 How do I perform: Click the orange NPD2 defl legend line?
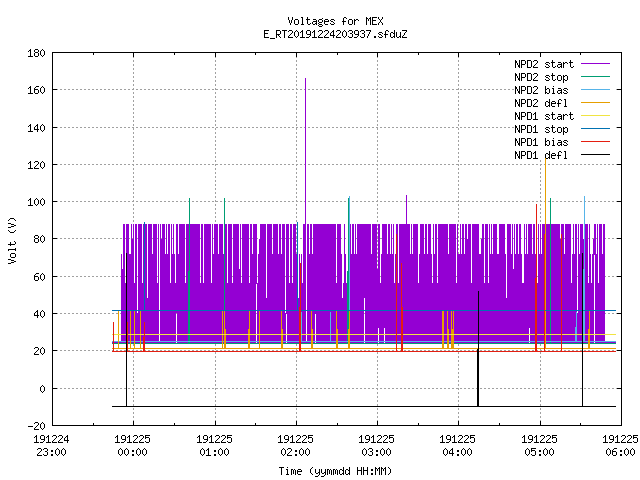pyautogui.click(x=595, y=102)
